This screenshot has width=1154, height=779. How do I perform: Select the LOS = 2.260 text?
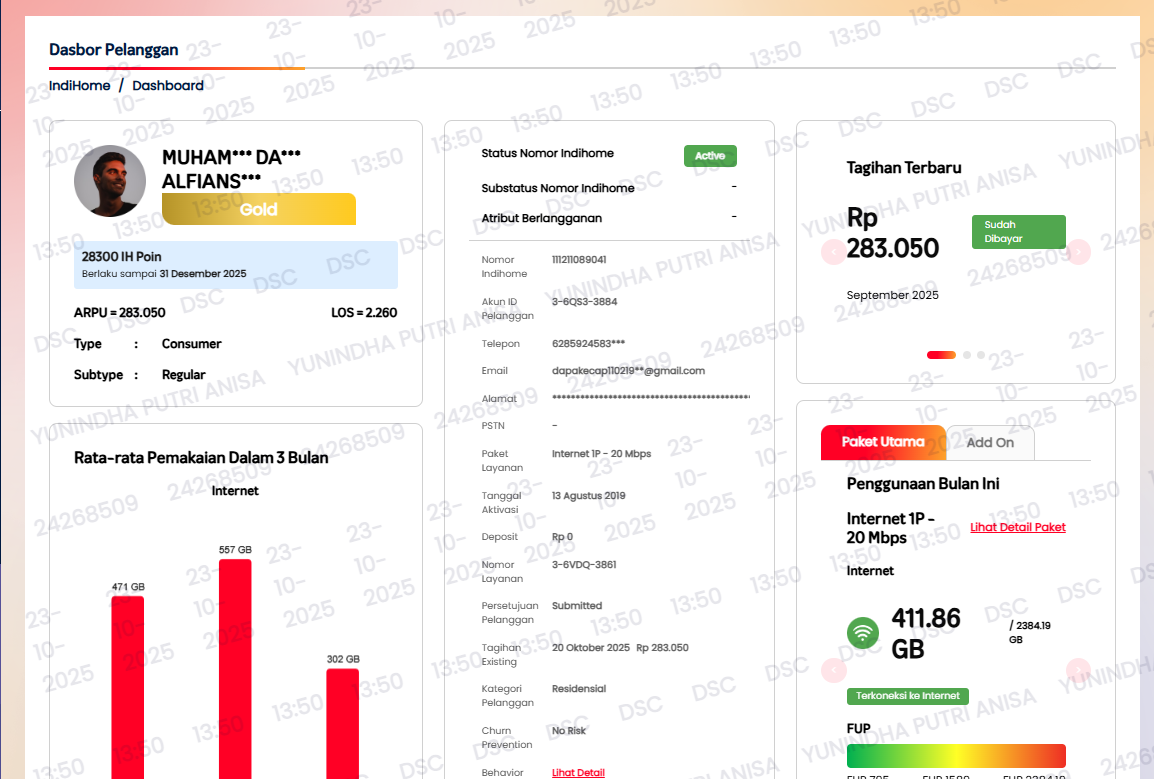[364, 313]
